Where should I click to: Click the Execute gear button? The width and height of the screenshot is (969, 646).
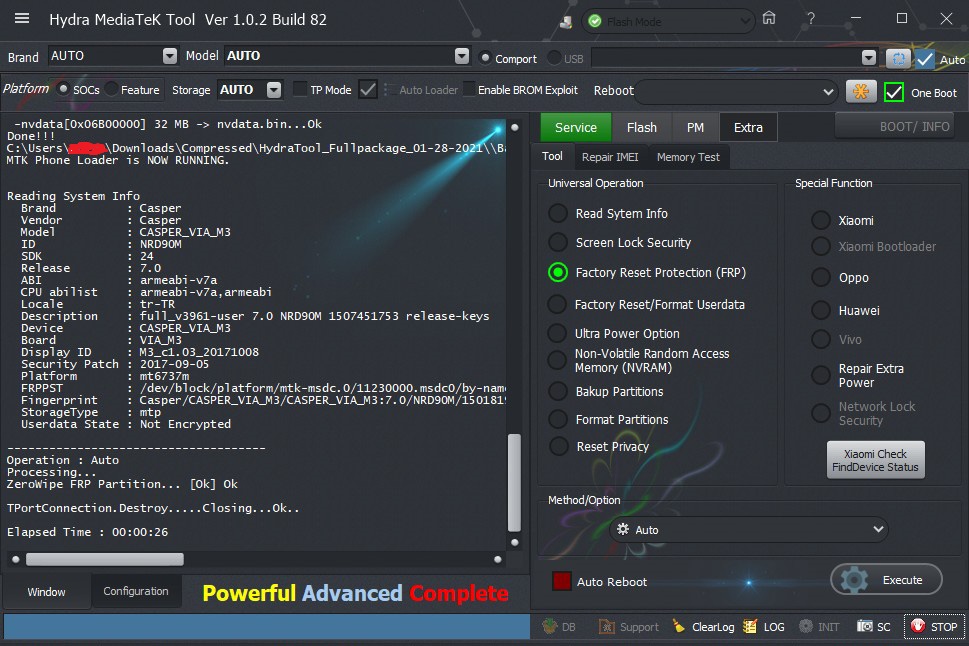(886, 580)
